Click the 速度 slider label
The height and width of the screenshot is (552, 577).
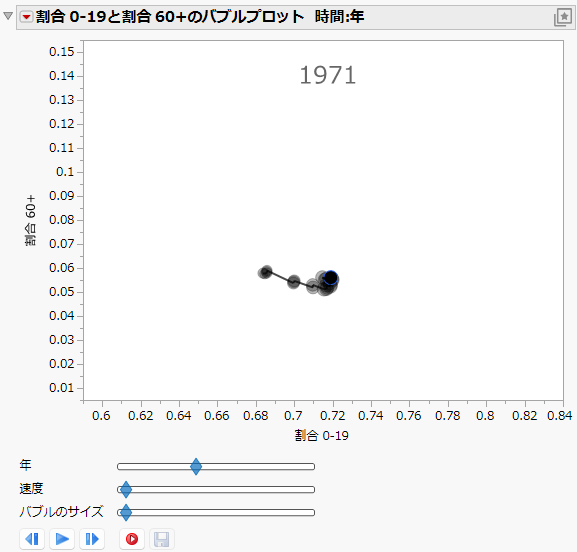click(31, 489)
